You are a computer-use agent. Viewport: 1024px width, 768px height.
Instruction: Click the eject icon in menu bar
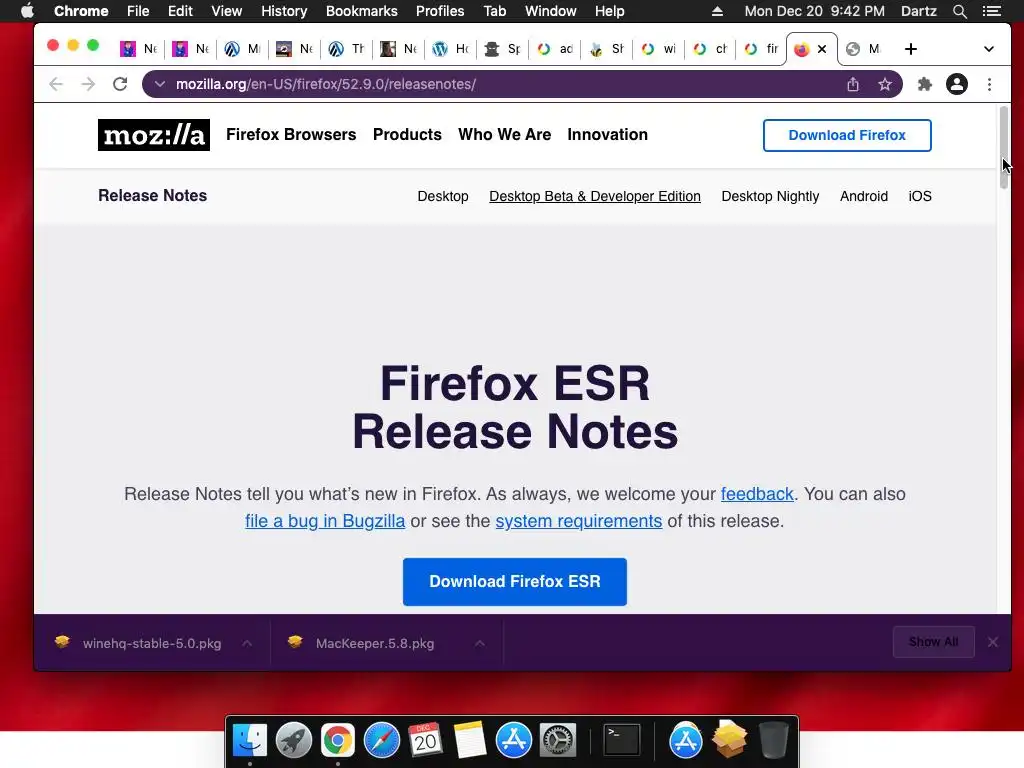[717, 11]
